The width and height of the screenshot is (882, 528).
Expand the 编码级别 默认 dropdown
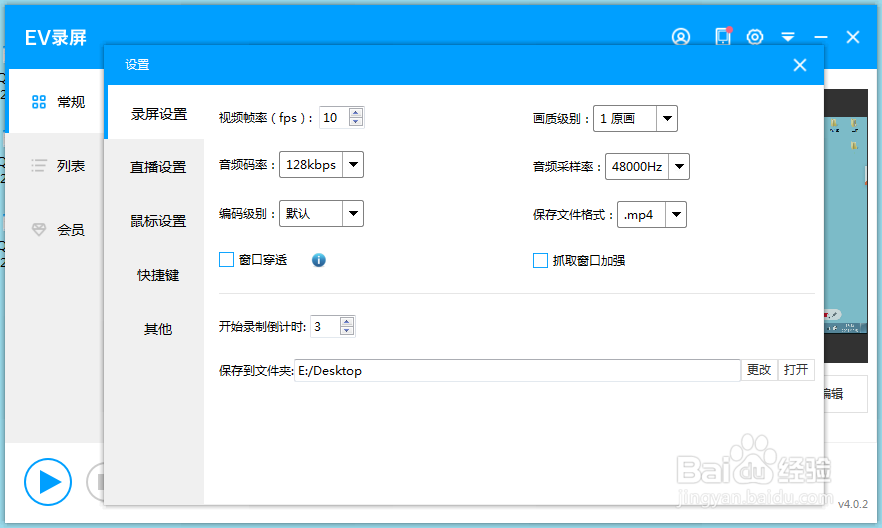tap(353, 214)
